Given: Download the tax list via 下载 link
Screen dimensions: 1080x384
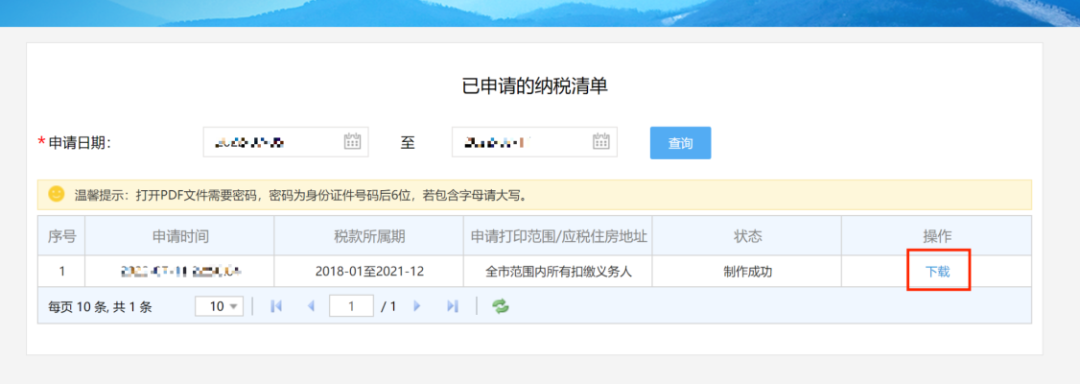Looking at the screenshot, I should point(937,272).
